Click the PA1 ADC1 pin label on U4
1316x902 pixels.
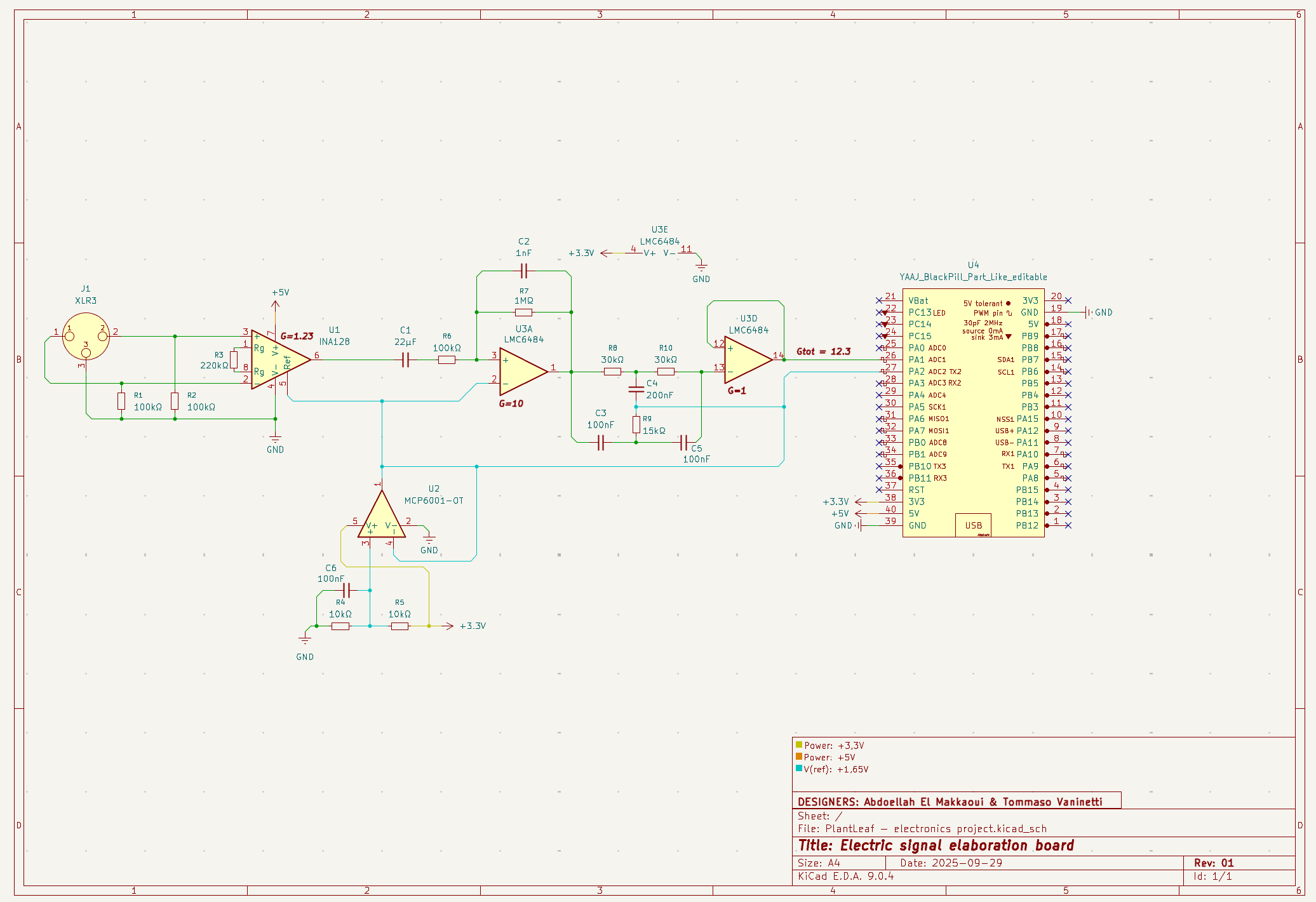927,360
